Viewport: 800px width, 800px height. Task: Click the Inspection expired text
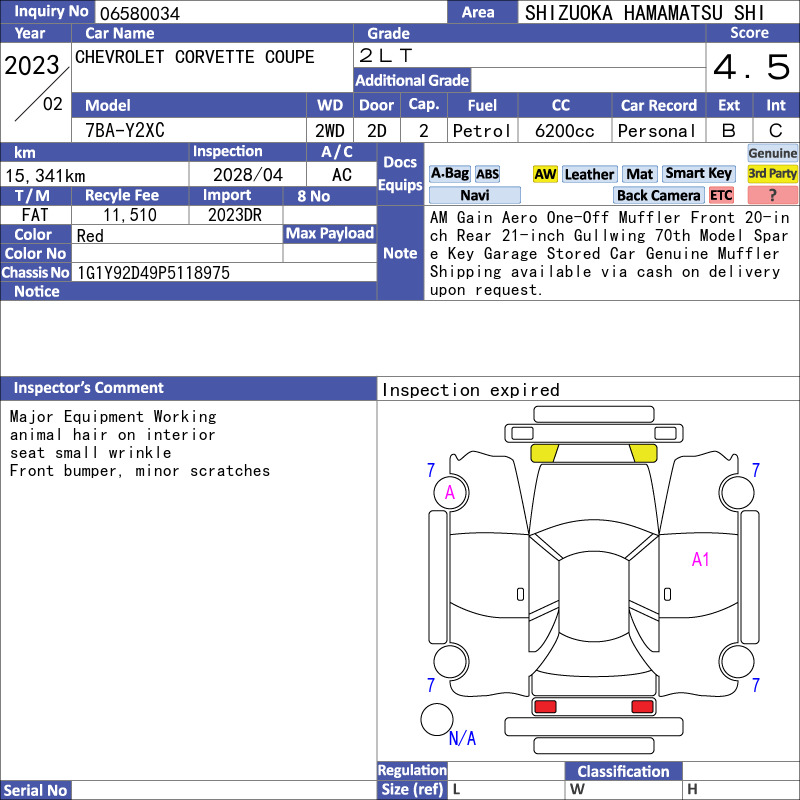coord(470,390)
